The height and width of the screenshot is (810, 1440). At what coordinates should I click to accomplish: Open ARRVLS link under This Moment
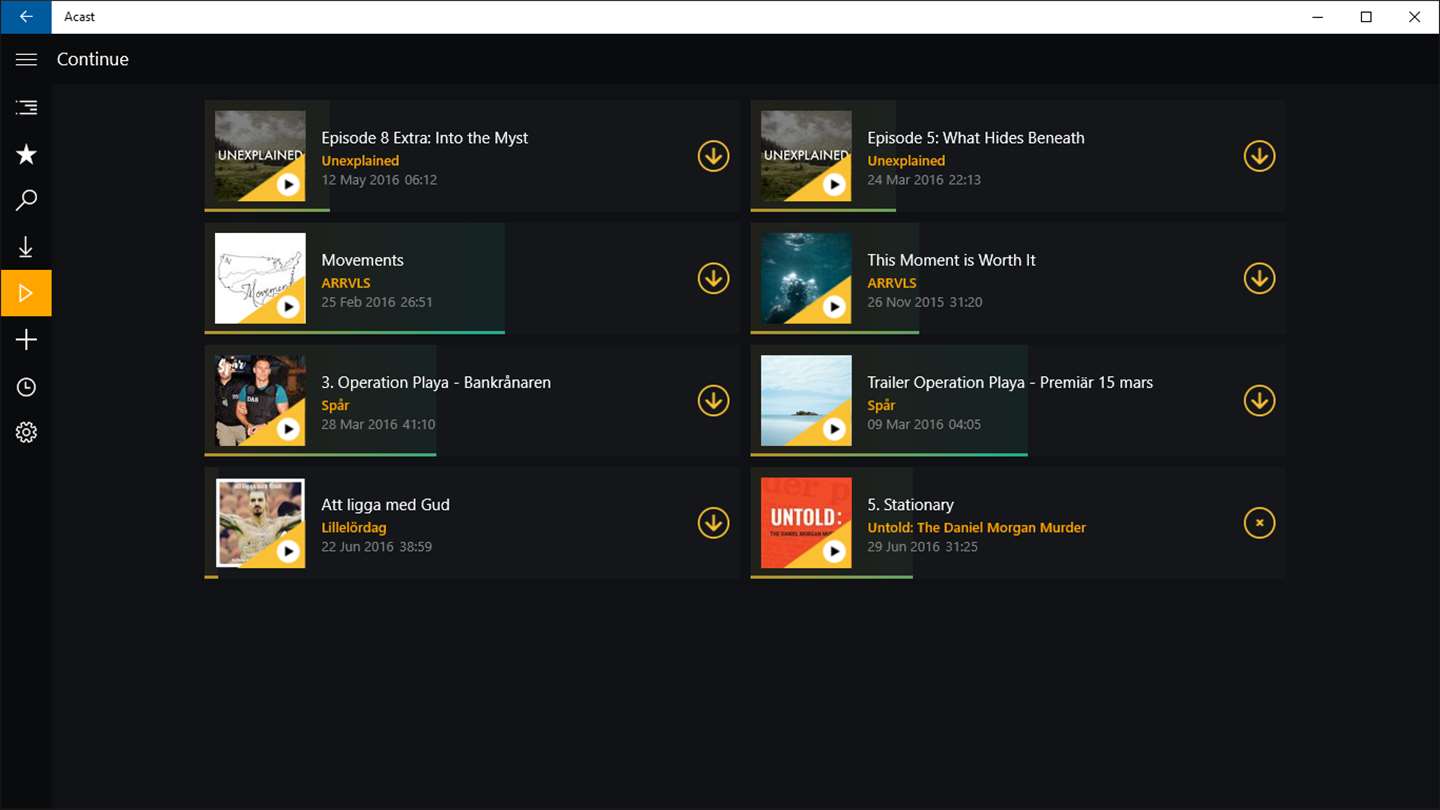(x=892, y=283)
